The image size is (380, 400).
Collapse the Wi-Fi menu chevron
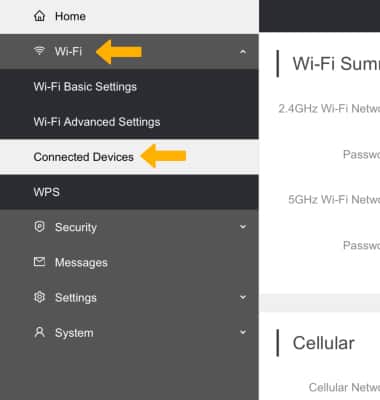pyautogui.click(x=243, y=52)
